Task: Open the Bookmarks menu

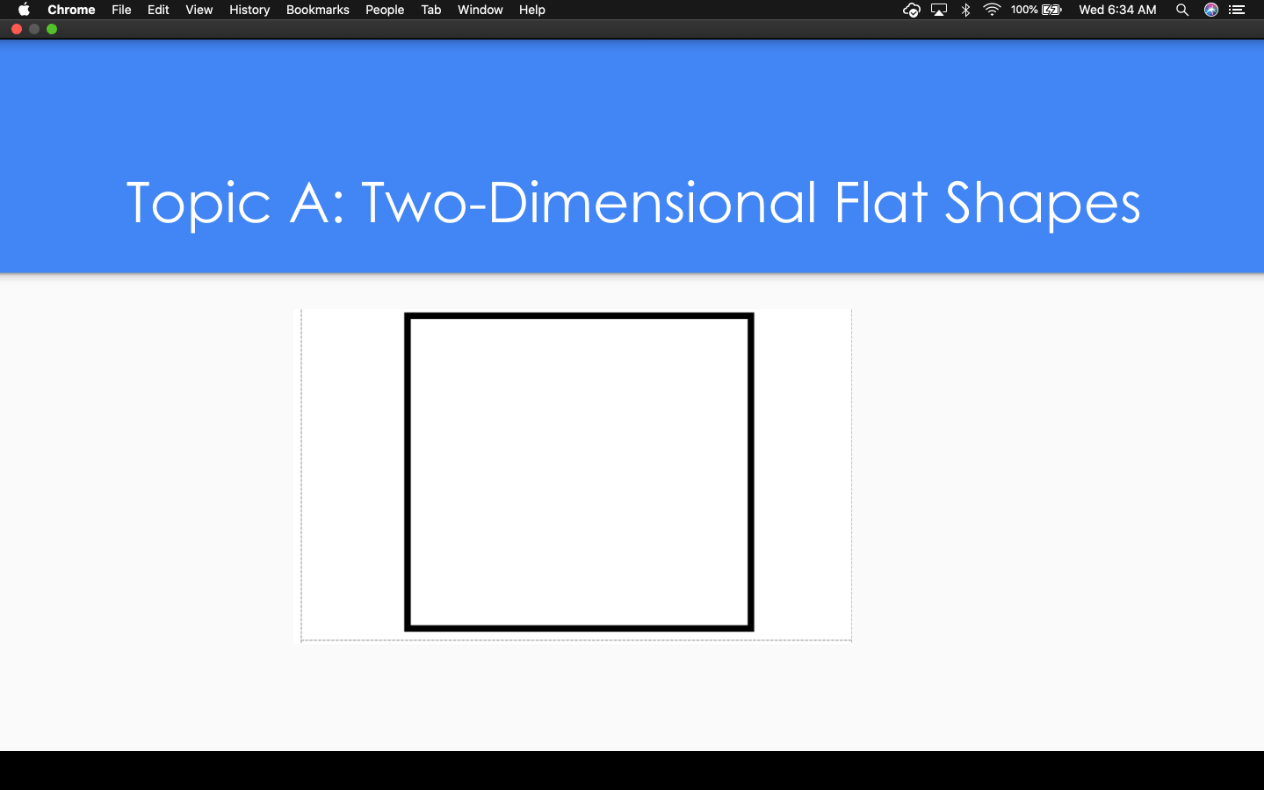Action: click(317, 10)
